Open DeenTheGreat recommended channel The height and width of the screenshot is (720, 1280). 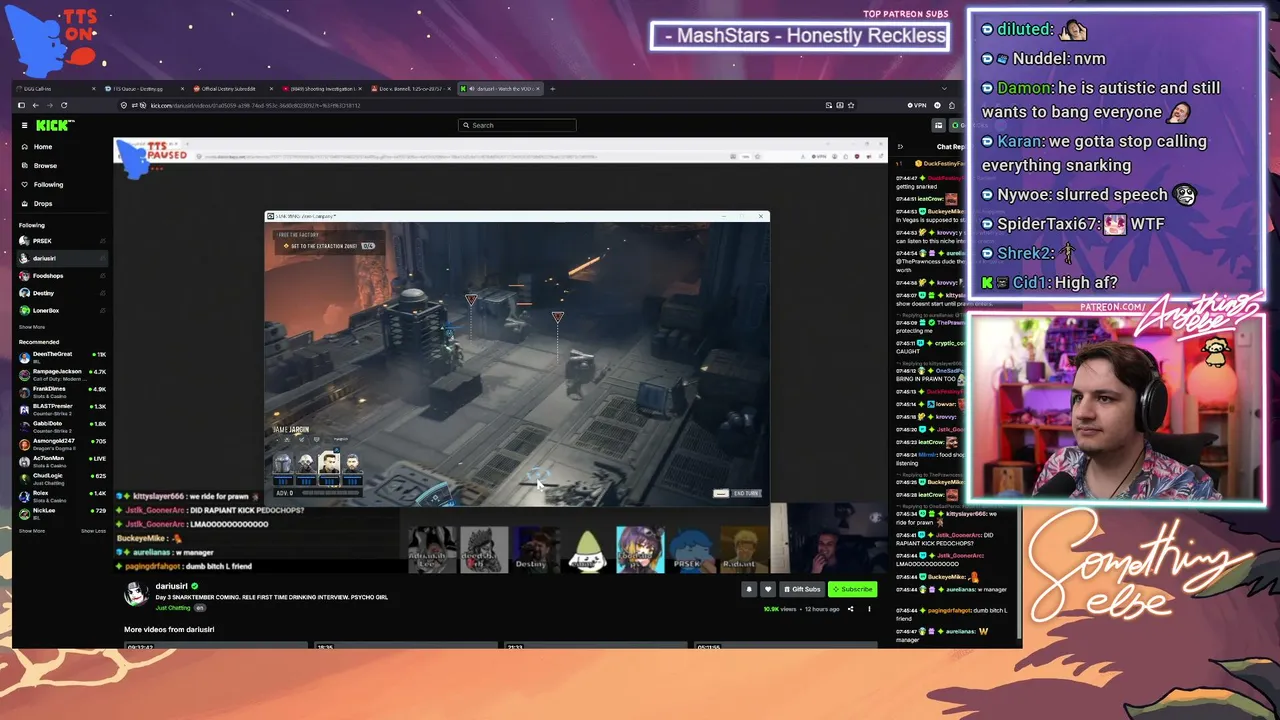click(x=62, y=356)
